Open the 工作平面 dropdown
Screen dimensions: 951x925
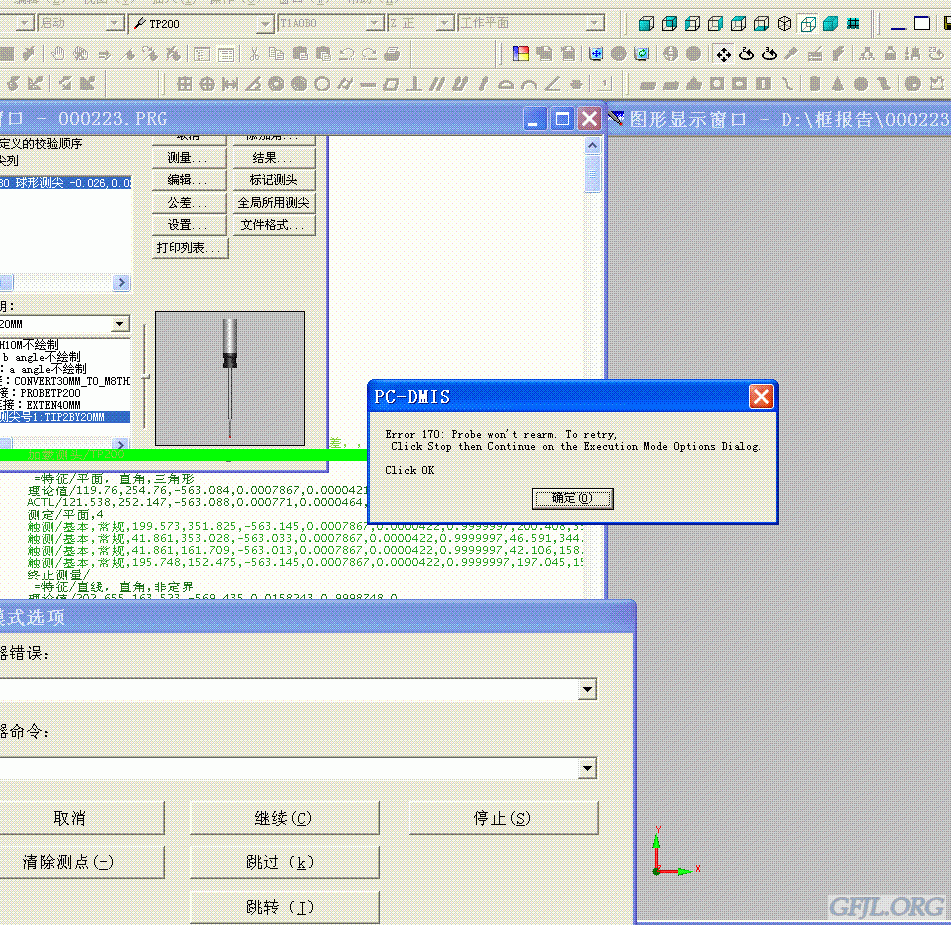point(596,24)
